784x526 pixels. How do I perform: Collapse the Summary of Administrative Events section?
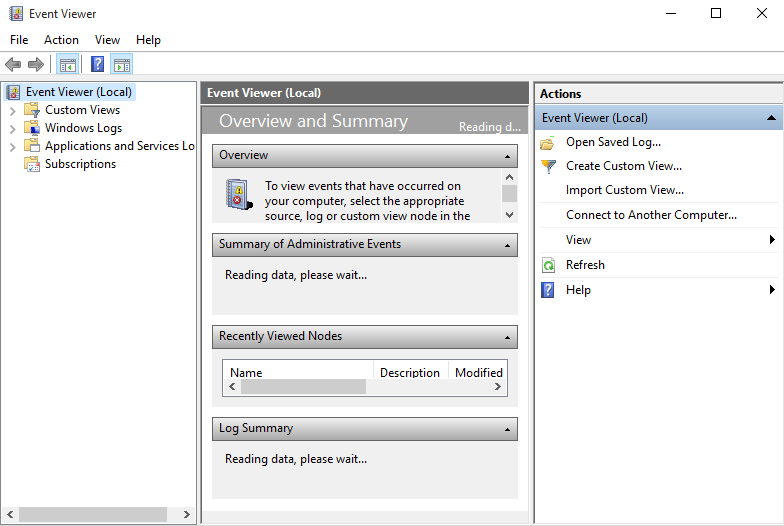(508, 246)
